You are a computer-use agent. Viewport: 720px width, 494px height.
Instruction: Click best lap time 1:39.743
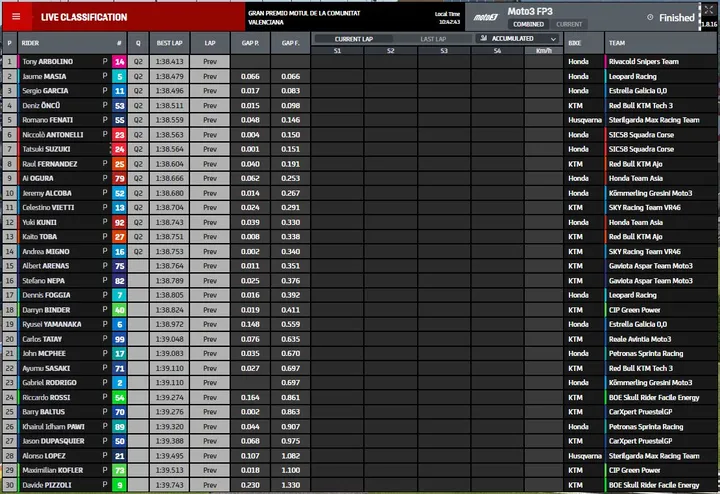tap(169, 485)
